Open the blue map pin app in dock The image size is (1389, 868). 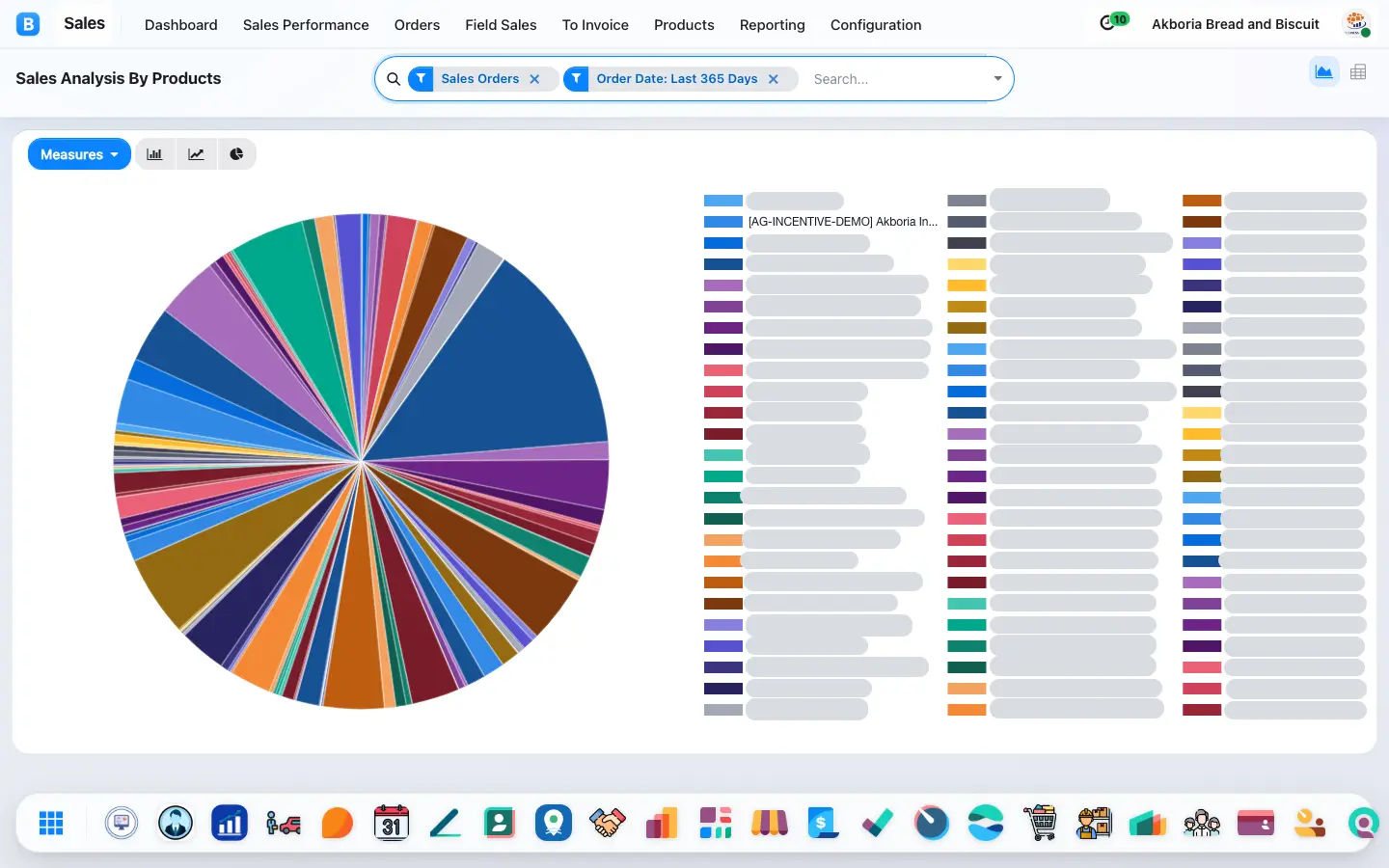pyautogui.click(x=554, y=823)
